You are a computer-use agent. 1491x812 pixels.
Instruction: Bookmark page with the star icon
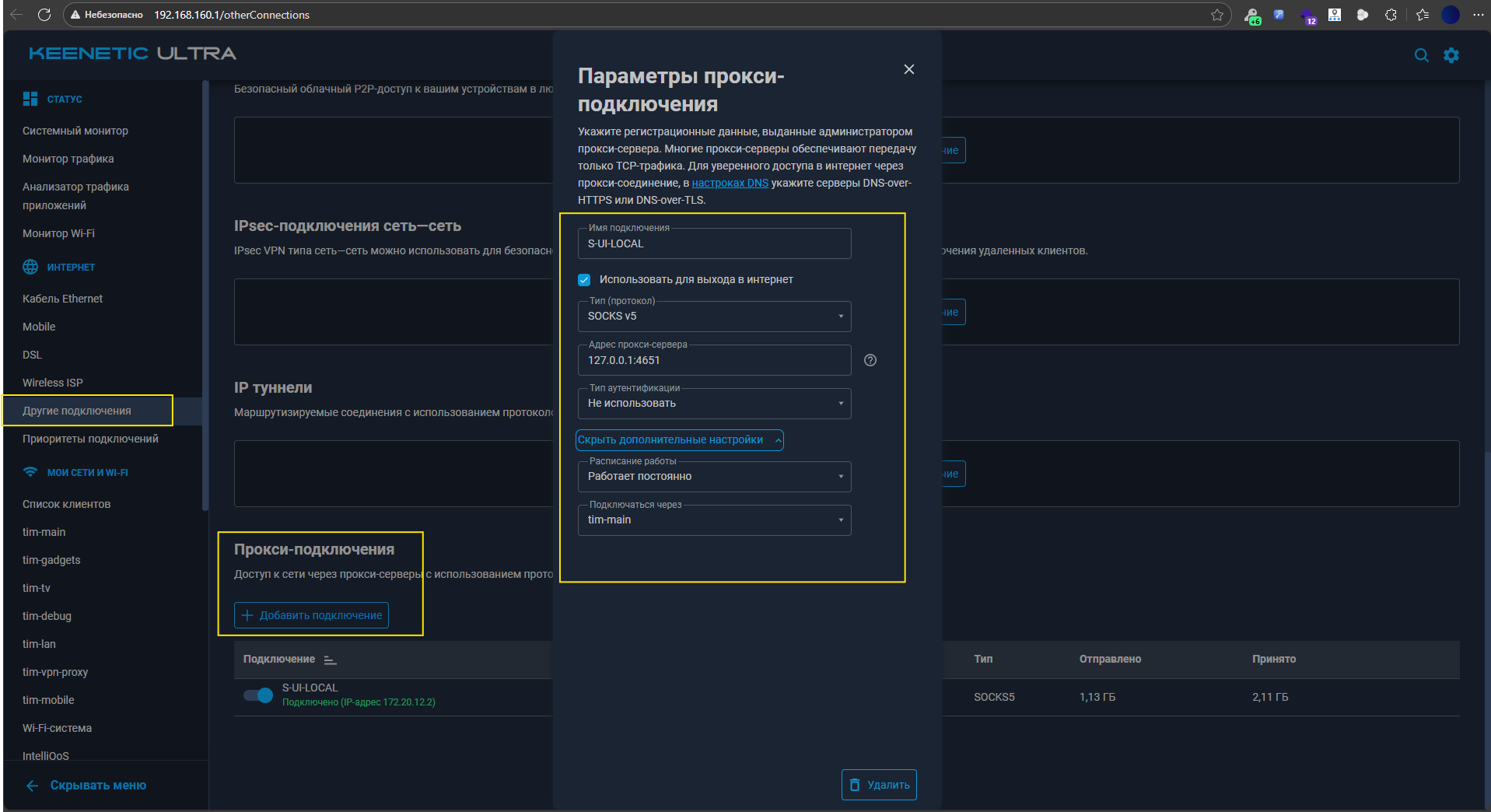(1216, 15)
